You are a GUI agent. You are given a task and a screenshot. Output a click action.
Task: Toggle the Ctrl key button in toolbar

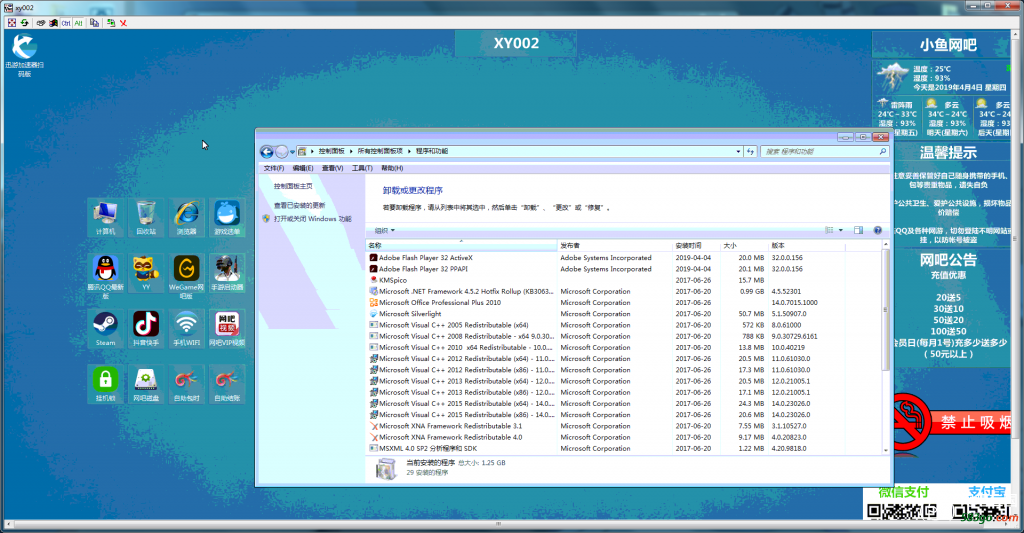[x=66, y=23]
